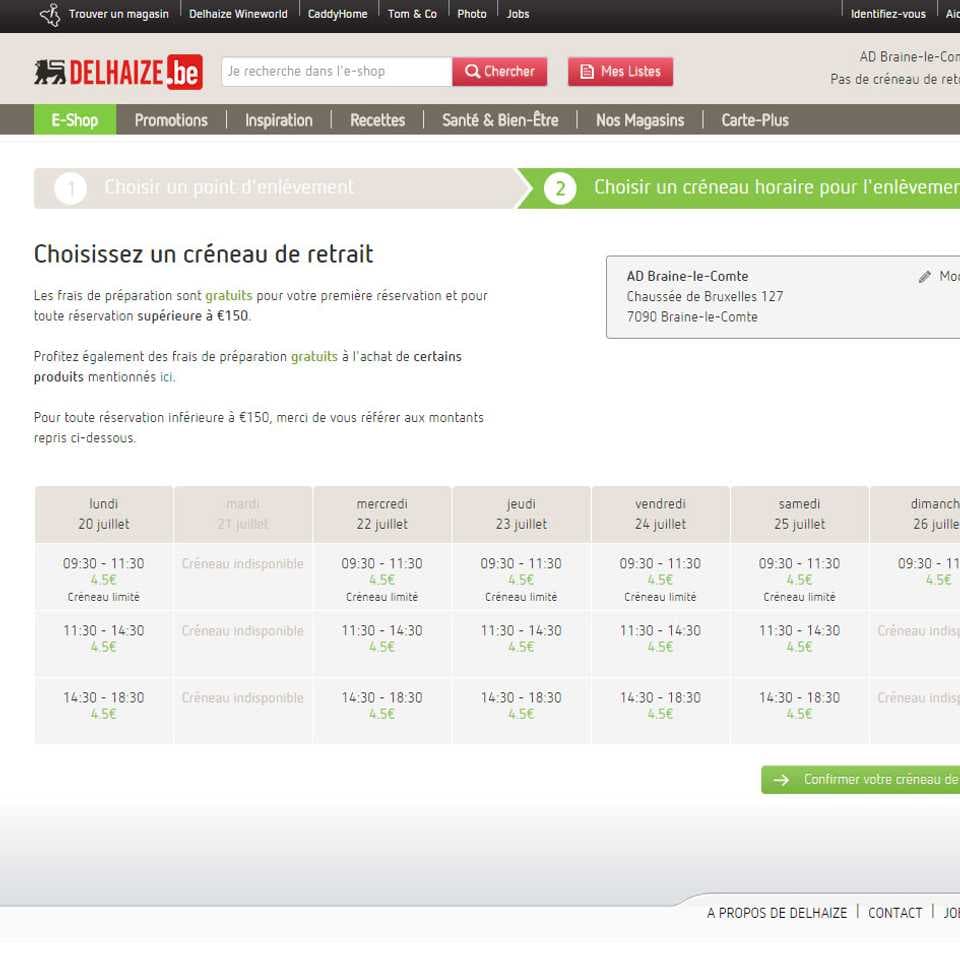Screen dimensions: 960x960
Task: Click the pencil icon to edit pickup point
Action: (924, 277)
